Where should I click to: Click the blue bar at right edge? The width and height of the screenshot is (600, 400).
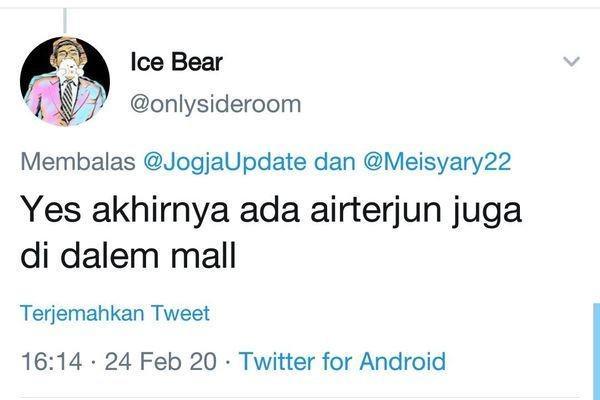[597, 351]
